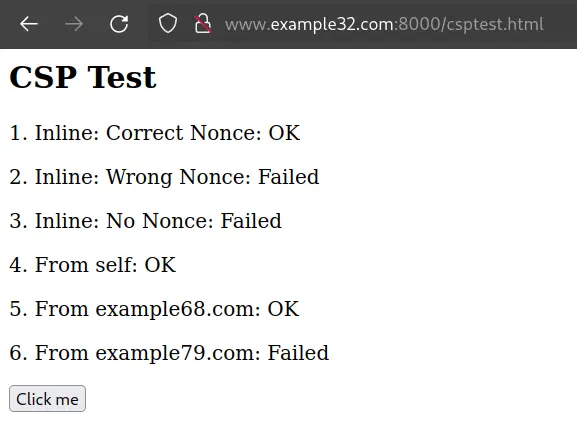Image resolution: width=577 pixels, height=428 pixels.
Task: Click the 'OK' result for Correct Nonce
Action: tap(284, 133)
